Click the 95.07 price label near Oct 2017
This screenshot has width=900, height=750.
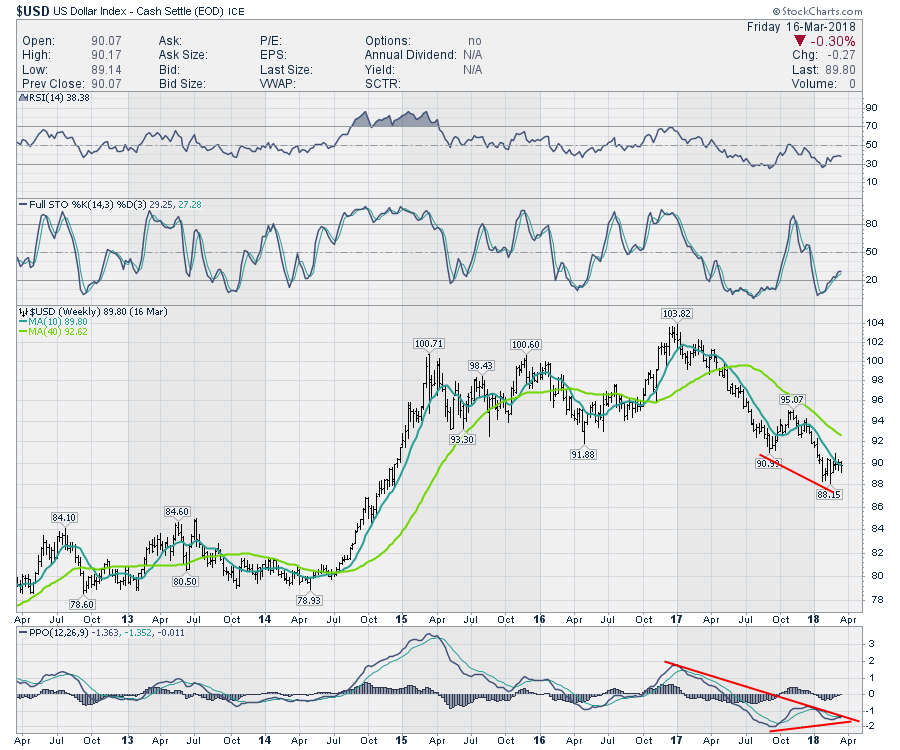coord(792,399)
